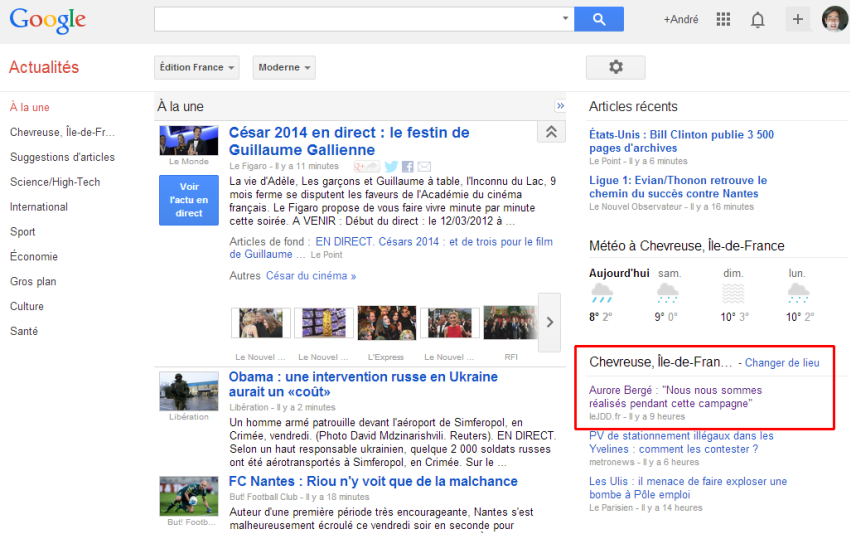Show next photos with carousel arrow
851x534 pixels.
[x=549, y=322]
